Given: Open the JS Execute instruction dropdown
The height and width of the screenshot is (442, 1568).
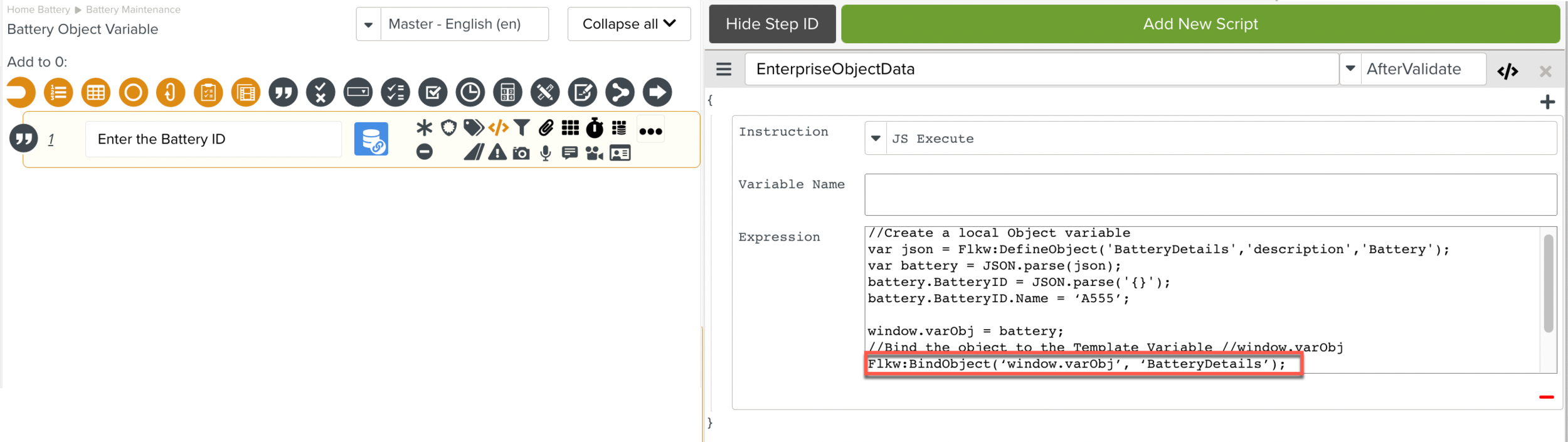Looking at the screenshot, I should tap(876, 139).
